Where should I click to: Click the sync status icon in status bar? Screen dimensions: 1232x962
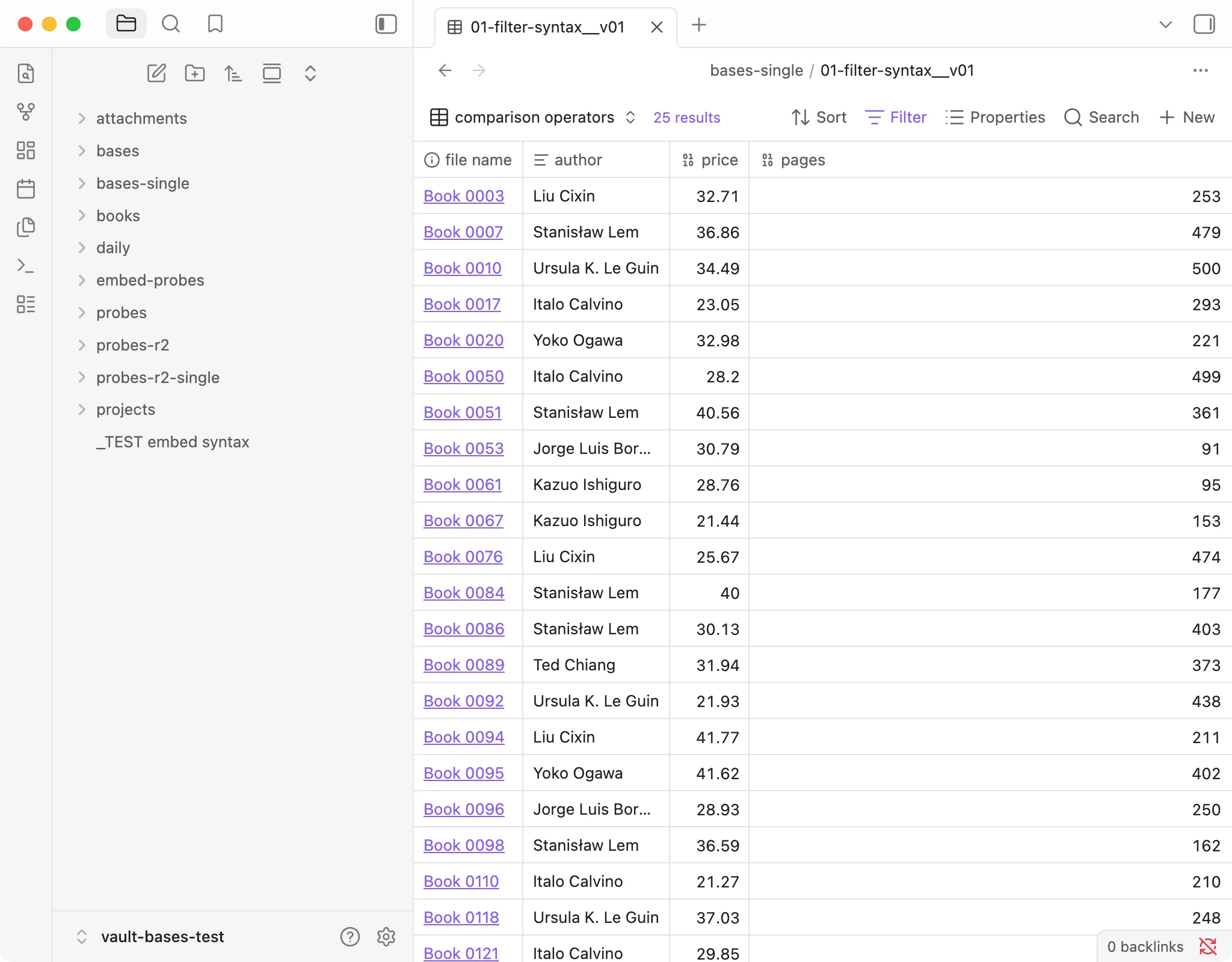click(x=1208, y=946)
